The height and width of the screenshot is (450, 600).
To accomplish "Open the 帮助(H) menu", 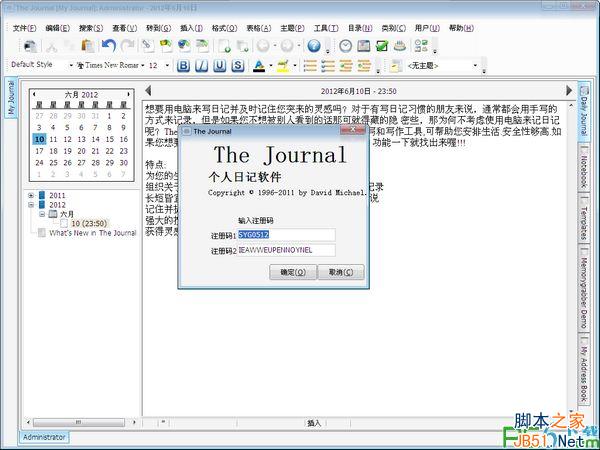I will (461, 28).
